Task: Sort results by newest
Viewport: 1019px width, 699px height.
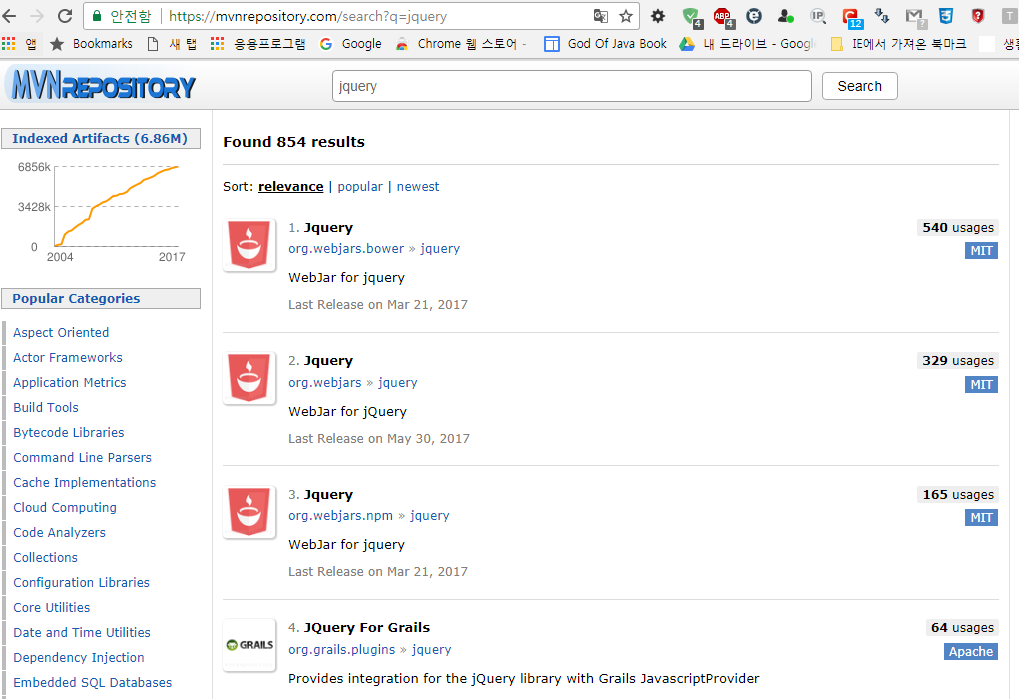Action: 418,186
